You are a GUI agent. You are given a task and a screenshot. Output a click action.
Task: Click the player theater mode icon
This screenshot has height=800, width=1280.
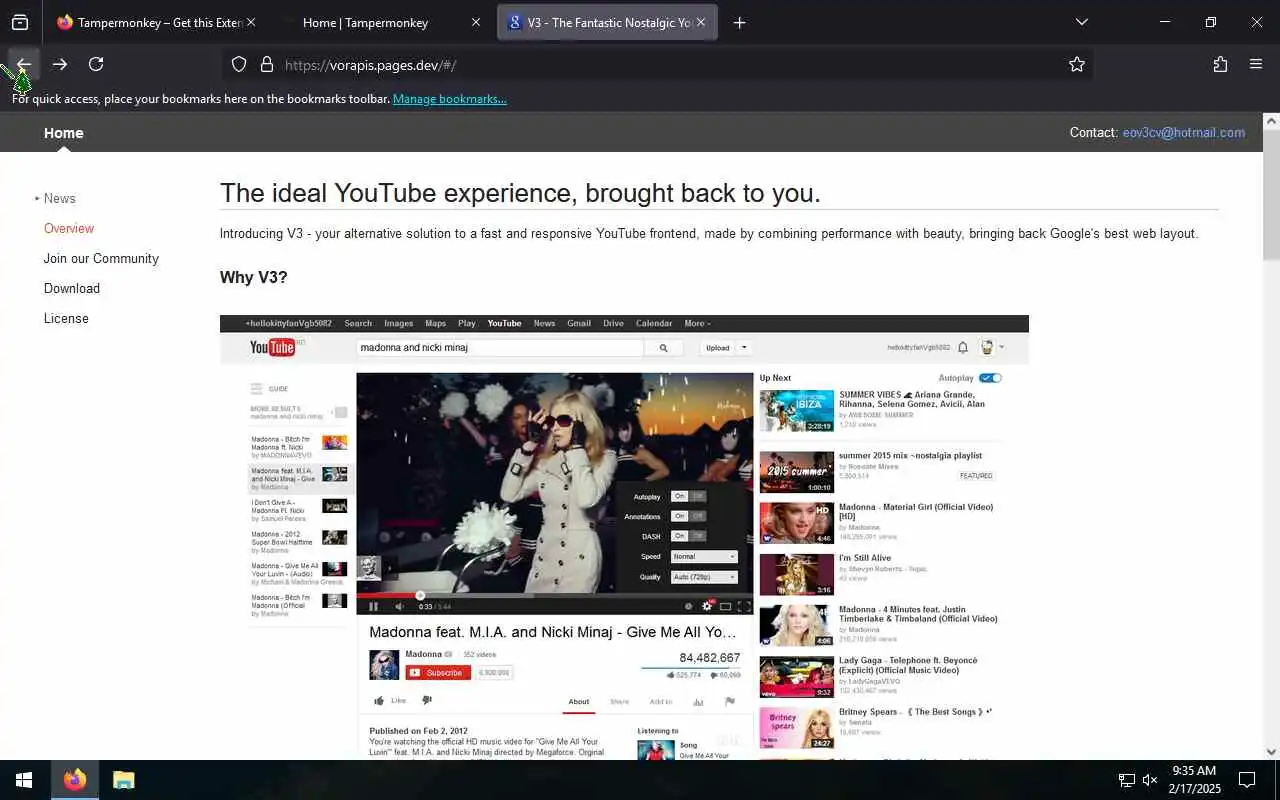pyautogui.click(x=726, y=606)
